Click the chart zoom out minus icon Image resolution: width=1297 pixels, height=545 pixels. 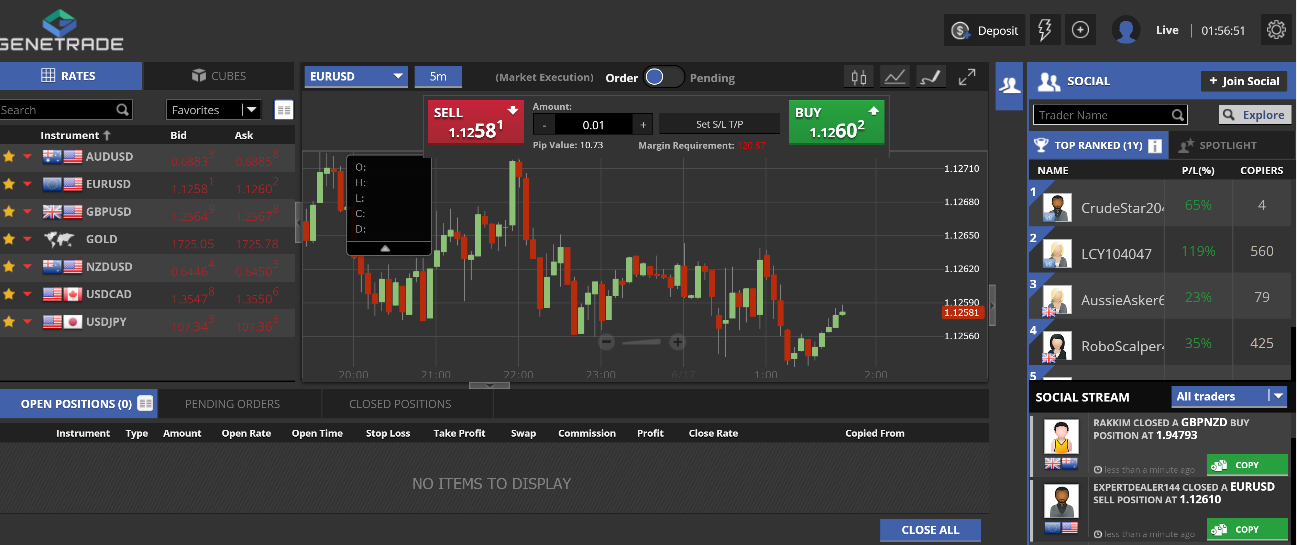pos(606,342)
